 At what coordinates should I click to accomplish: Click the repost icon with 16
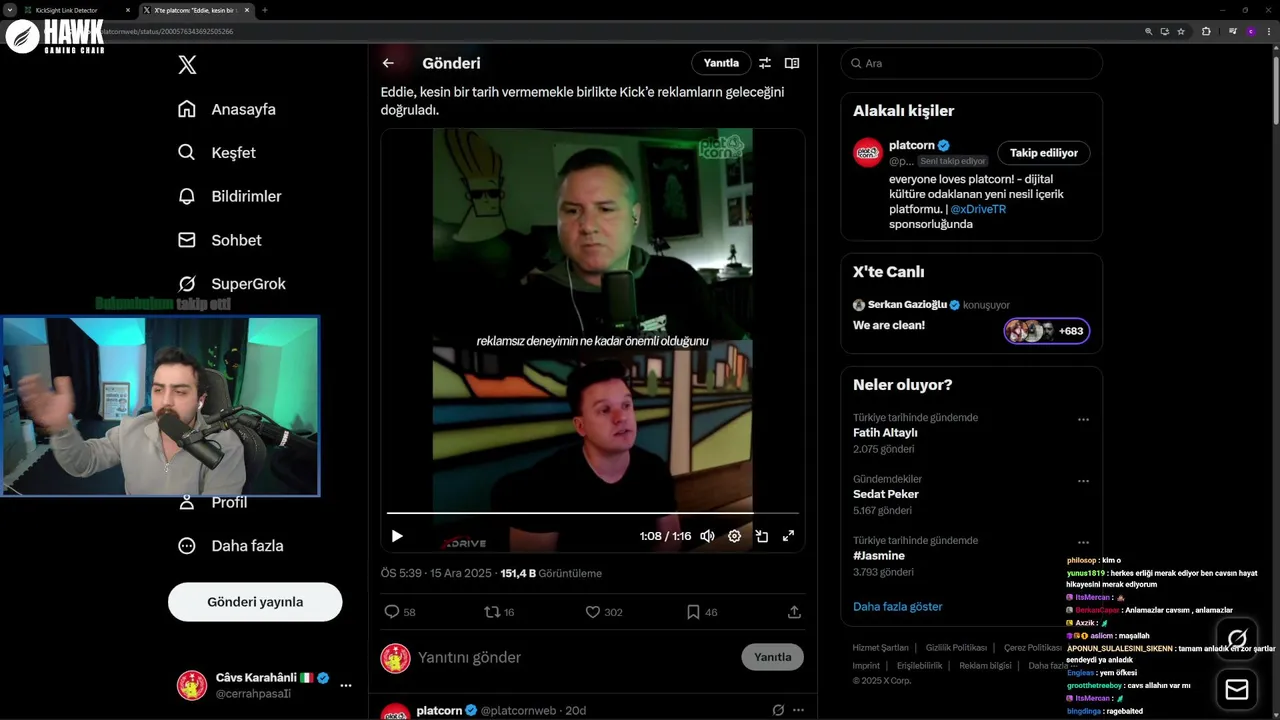click(x=492, y=612)
